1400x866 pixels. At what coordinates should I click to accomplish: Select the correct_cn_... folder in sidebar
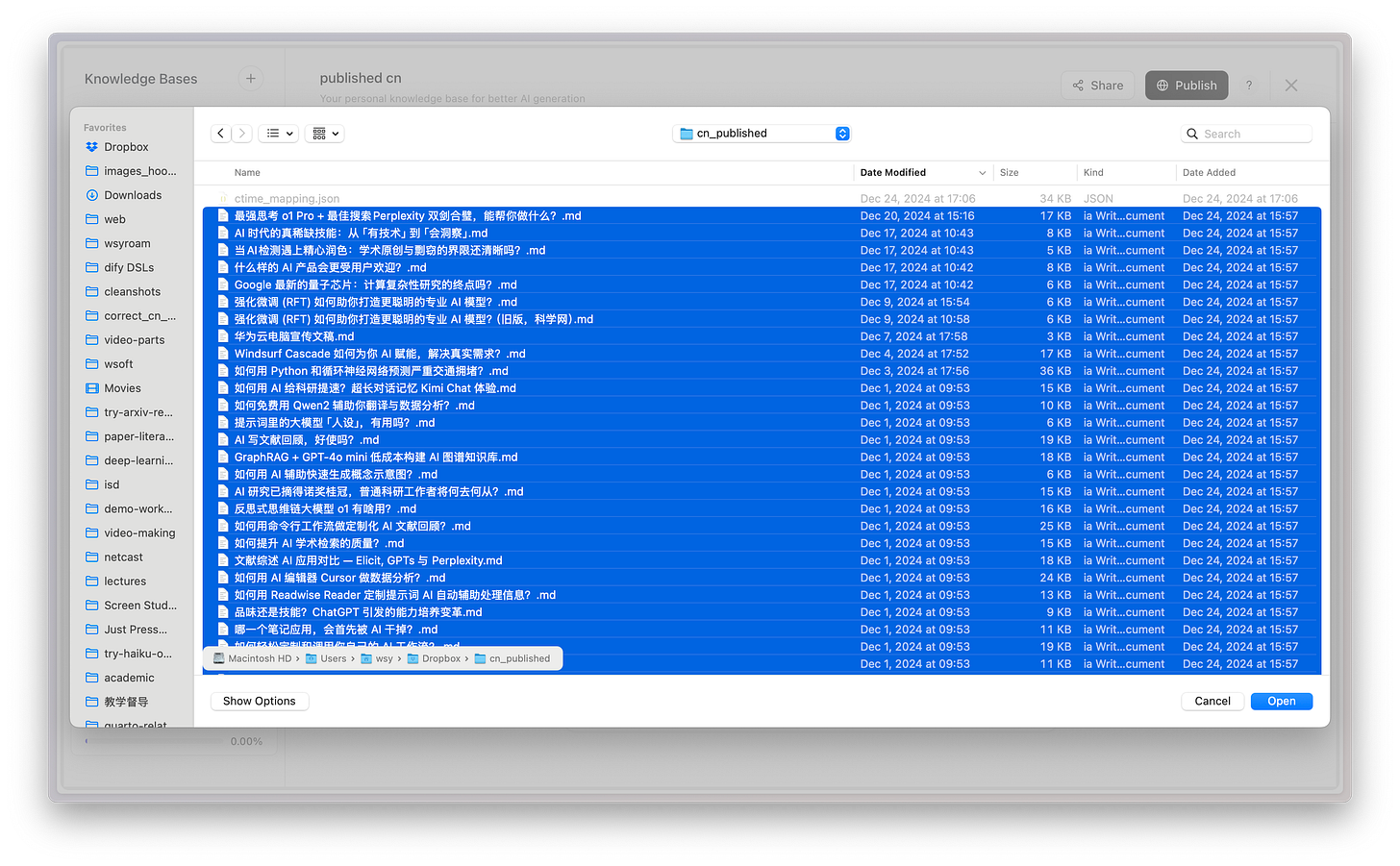pos(131,315)
